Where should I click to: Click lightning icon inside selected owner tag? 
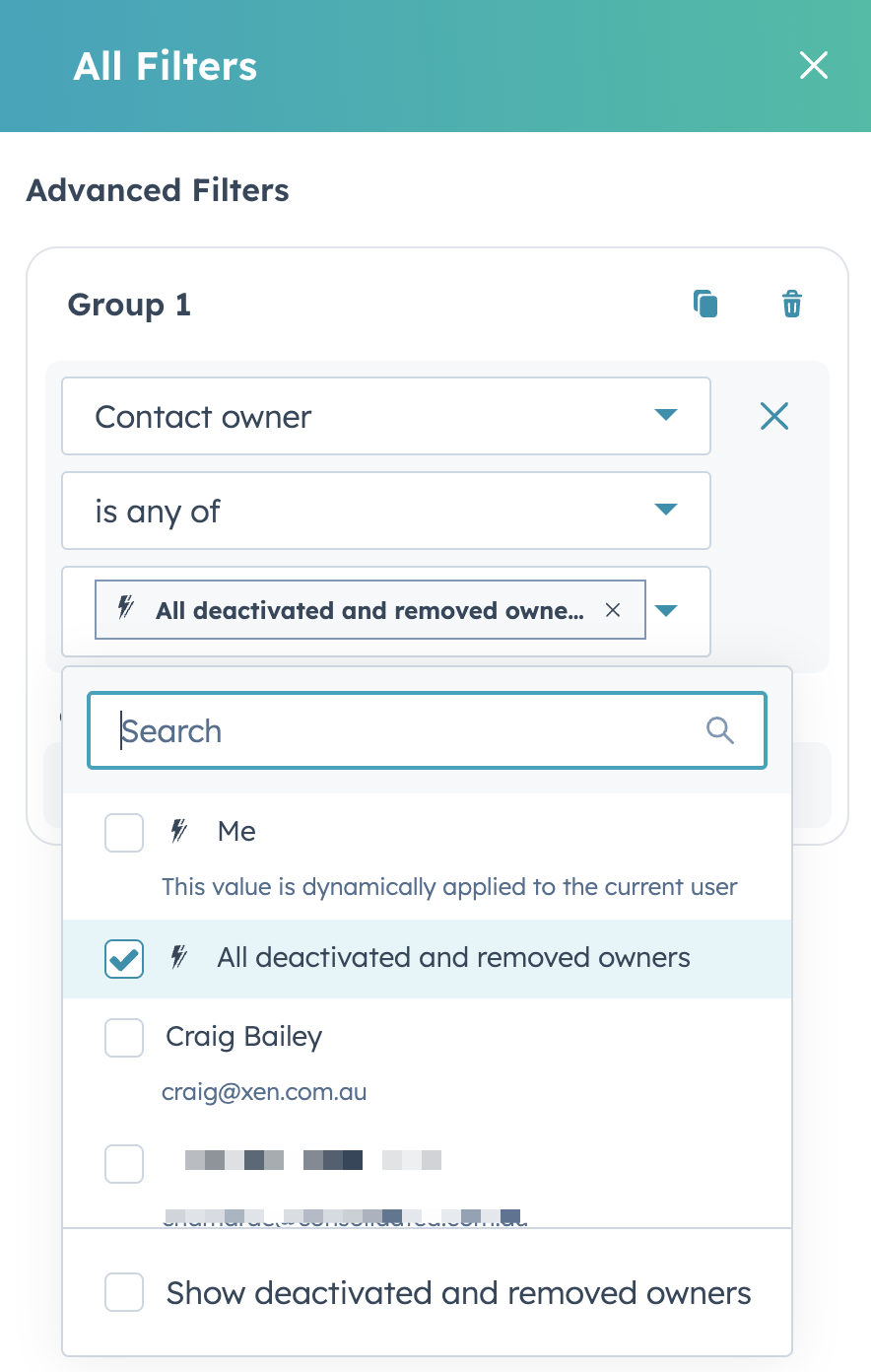[x=126, y=608]
